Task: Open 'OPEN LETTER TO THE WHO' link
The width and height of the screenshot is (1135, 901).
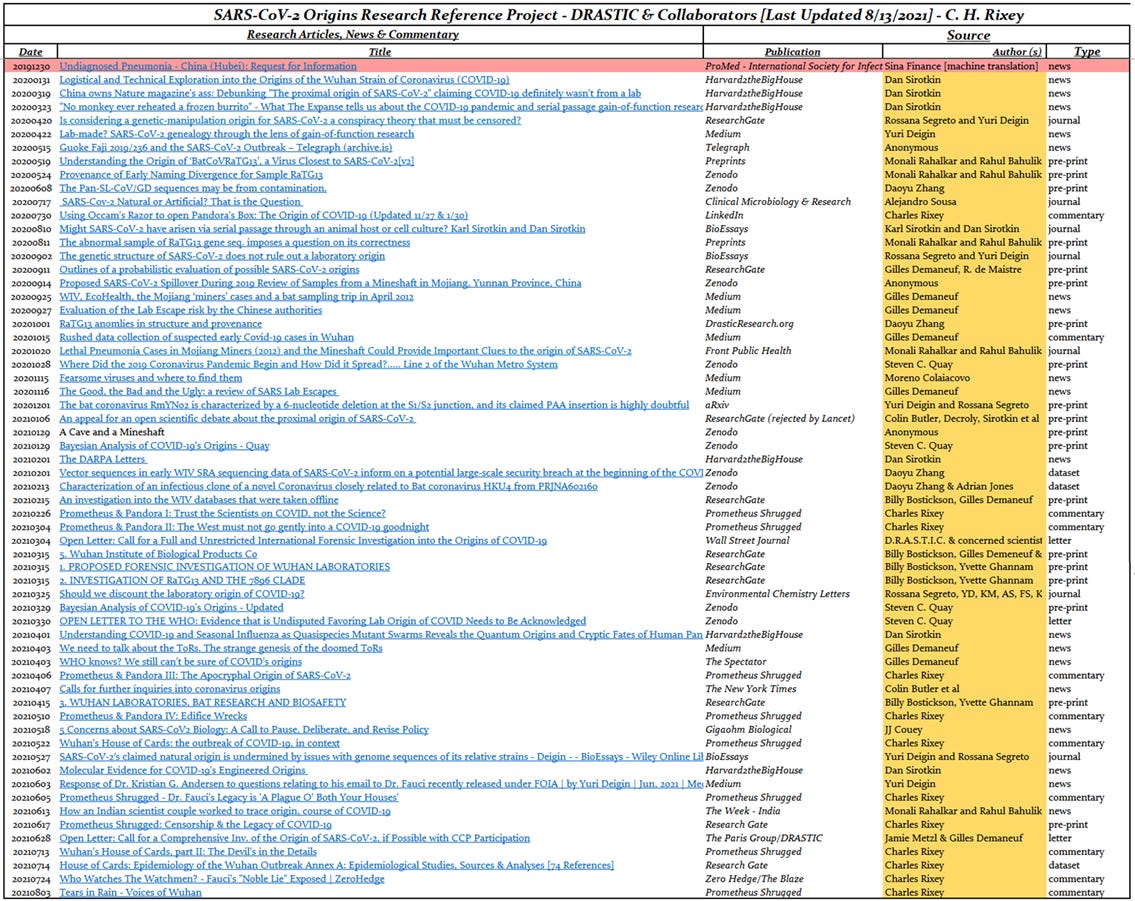Action: [323, 621]
